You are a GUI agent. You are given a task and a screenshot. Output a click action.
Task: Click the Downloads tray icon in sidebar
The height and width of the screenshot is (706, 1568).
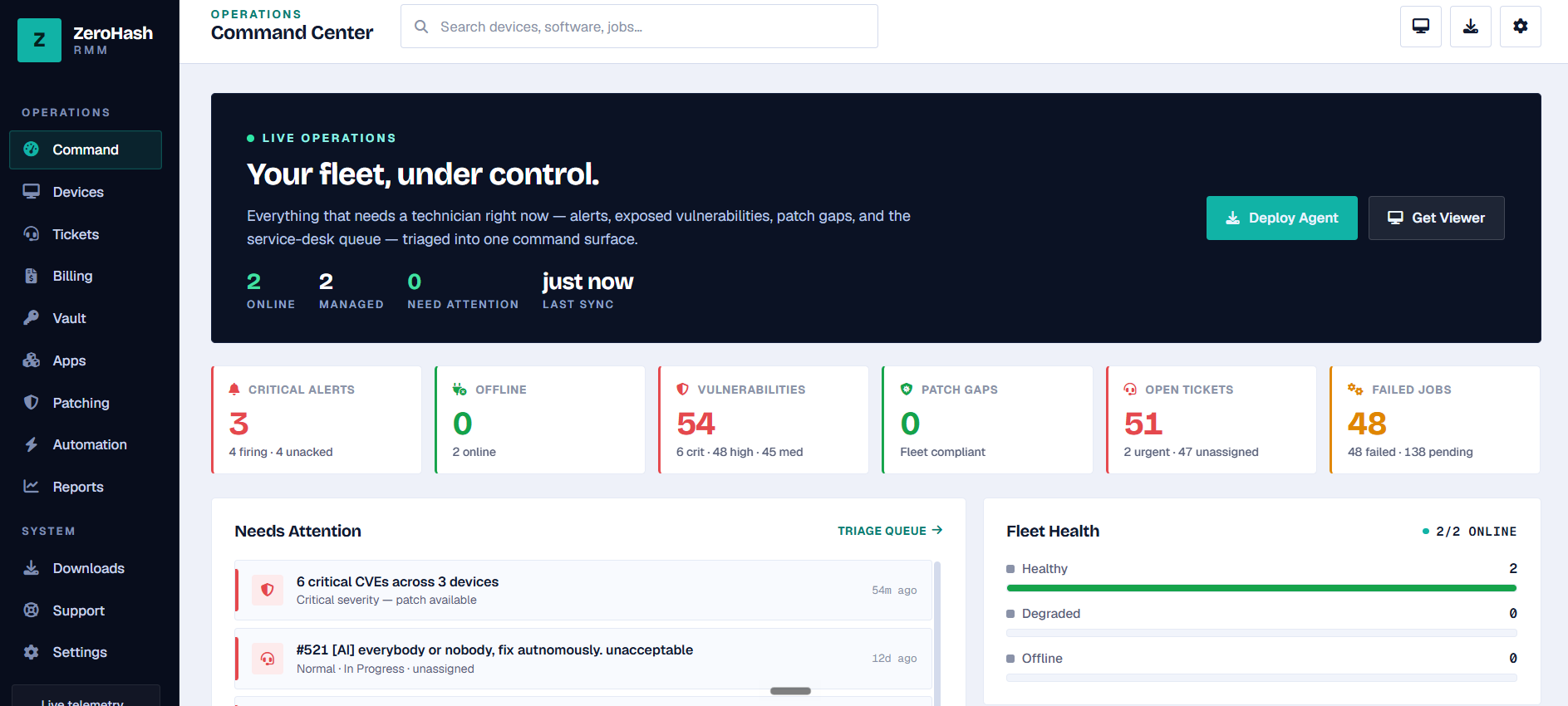(x=32, y=568)
